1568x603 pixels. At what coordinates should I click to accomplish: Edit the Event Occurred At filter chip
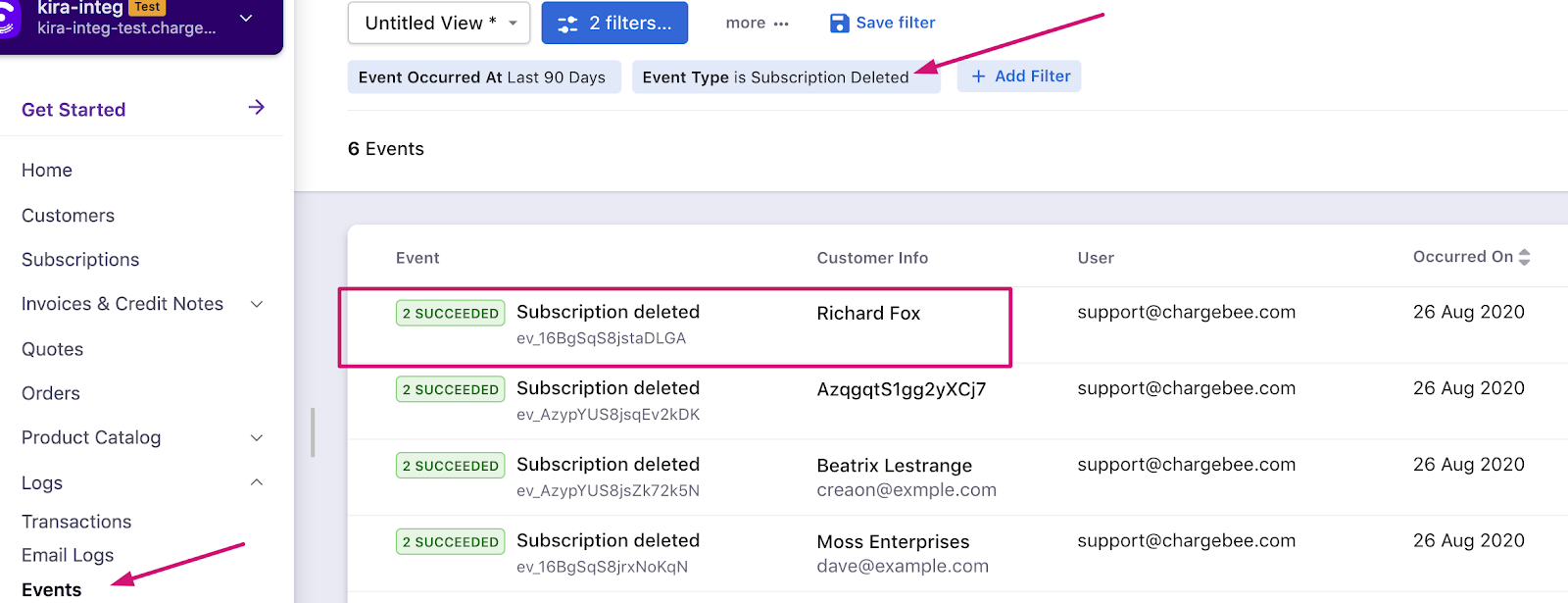click(484, 77)
